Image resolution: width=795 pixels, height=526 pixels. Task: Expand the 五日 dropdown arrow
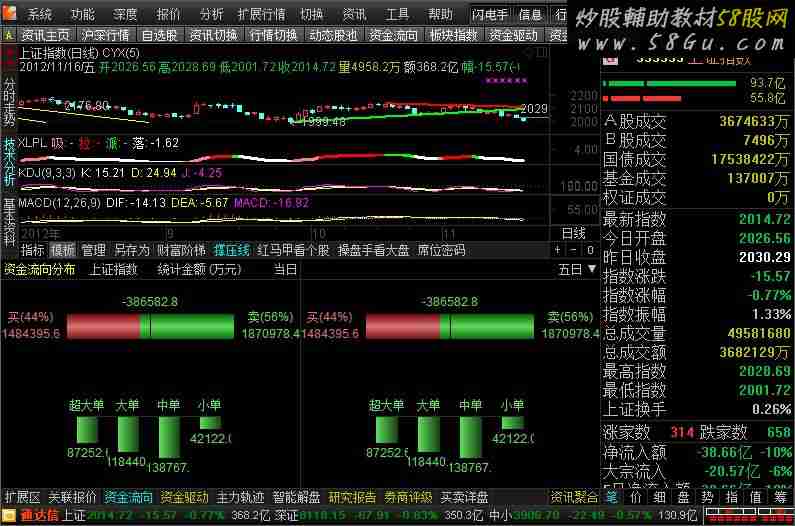tap(592, 269)
